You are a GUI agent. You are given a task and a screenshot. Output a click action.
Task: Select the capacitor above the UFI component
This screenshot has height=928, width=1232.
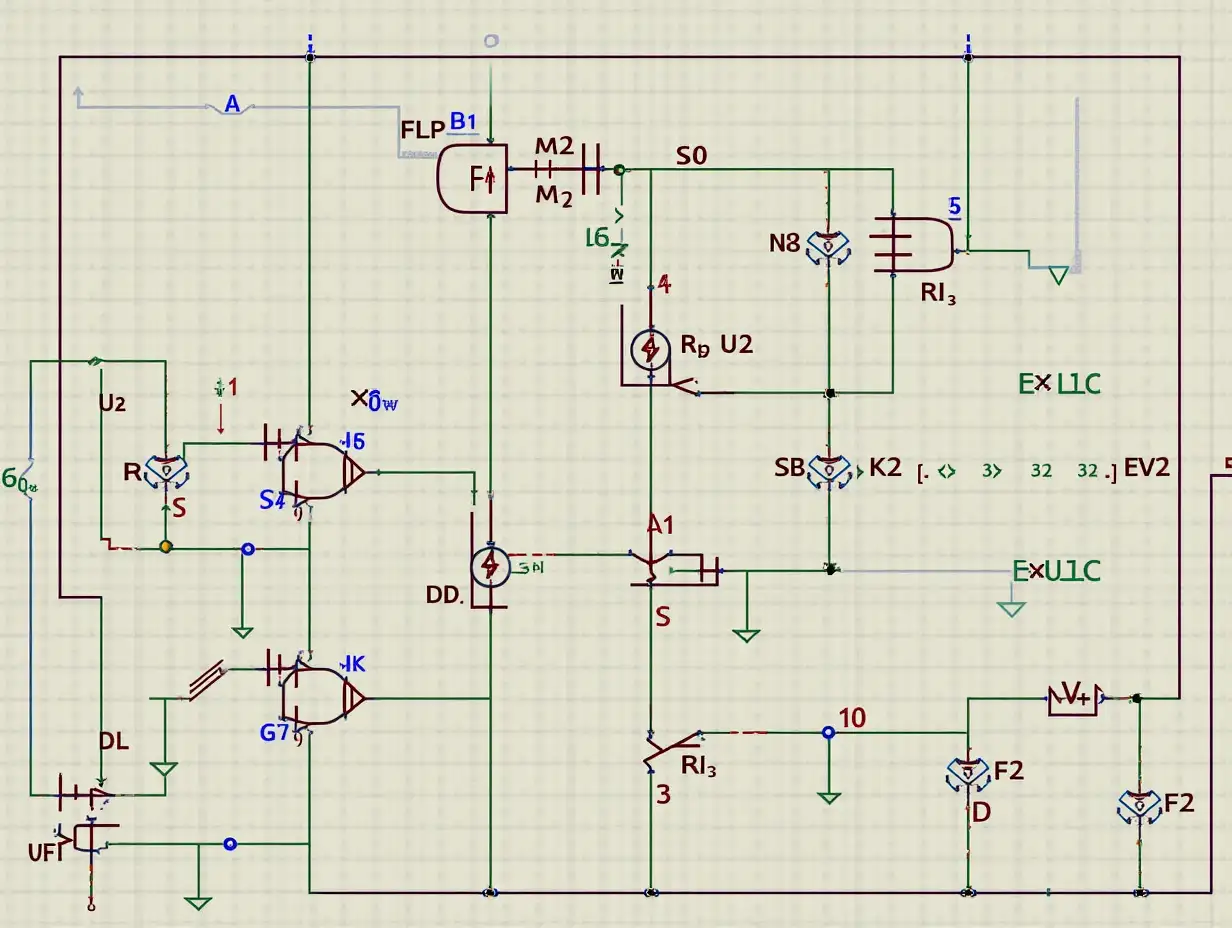pyautogui.click(x=70, y=795)
